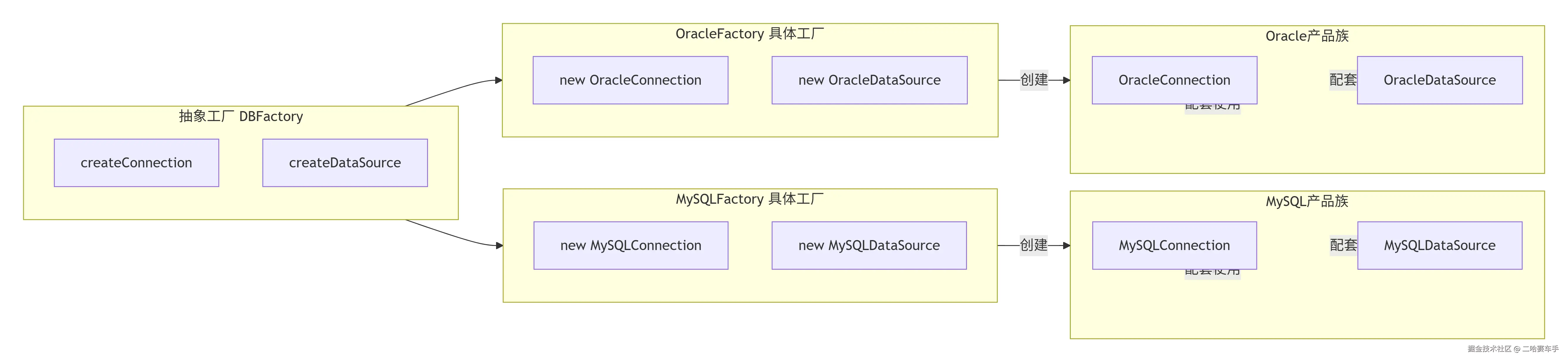This screenshot has width=1568, height=362.
Task: Click the new MySQLConnection node
Action: (x=631, y=245)
